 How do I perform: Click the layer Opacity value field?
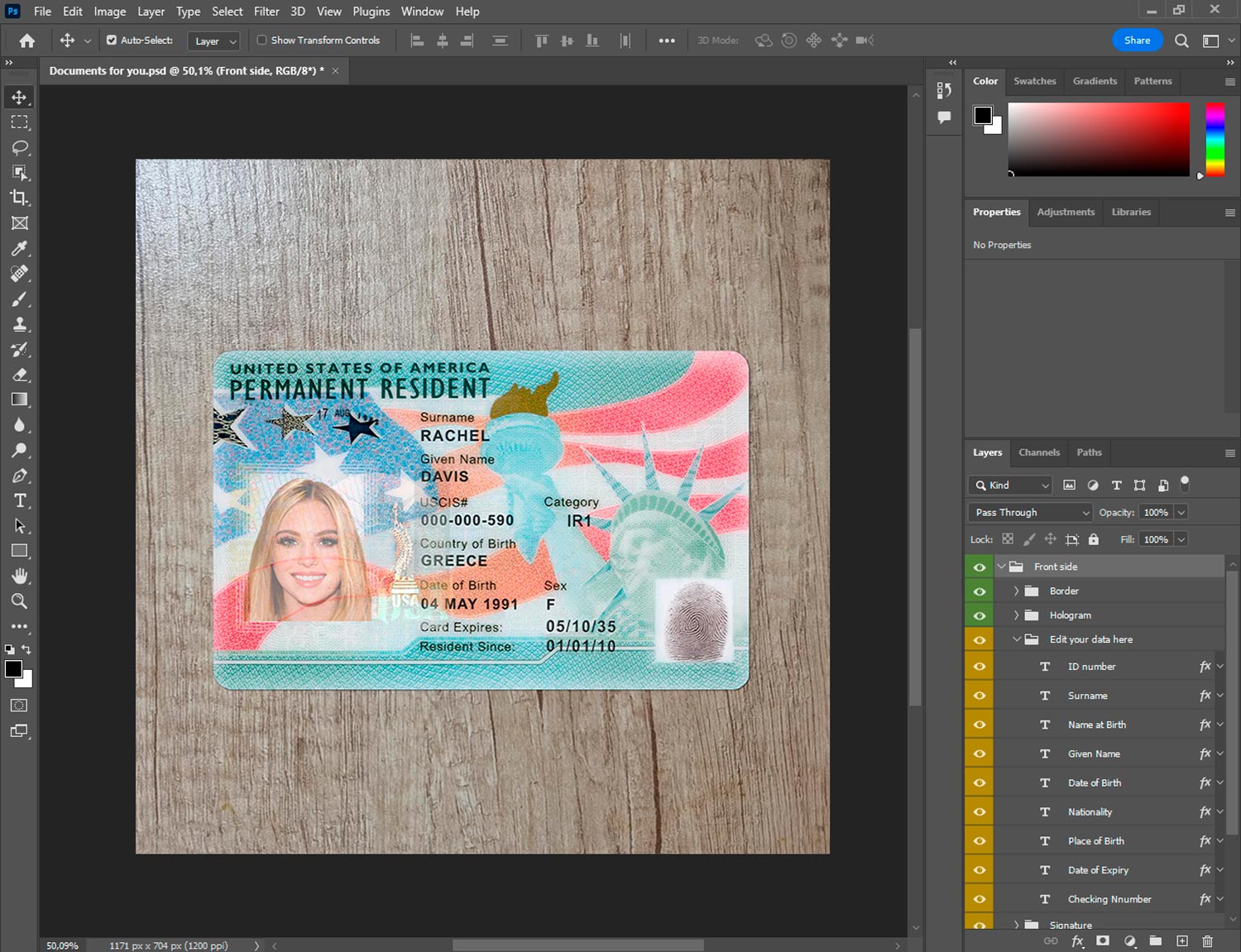(x=1155, y=513)
